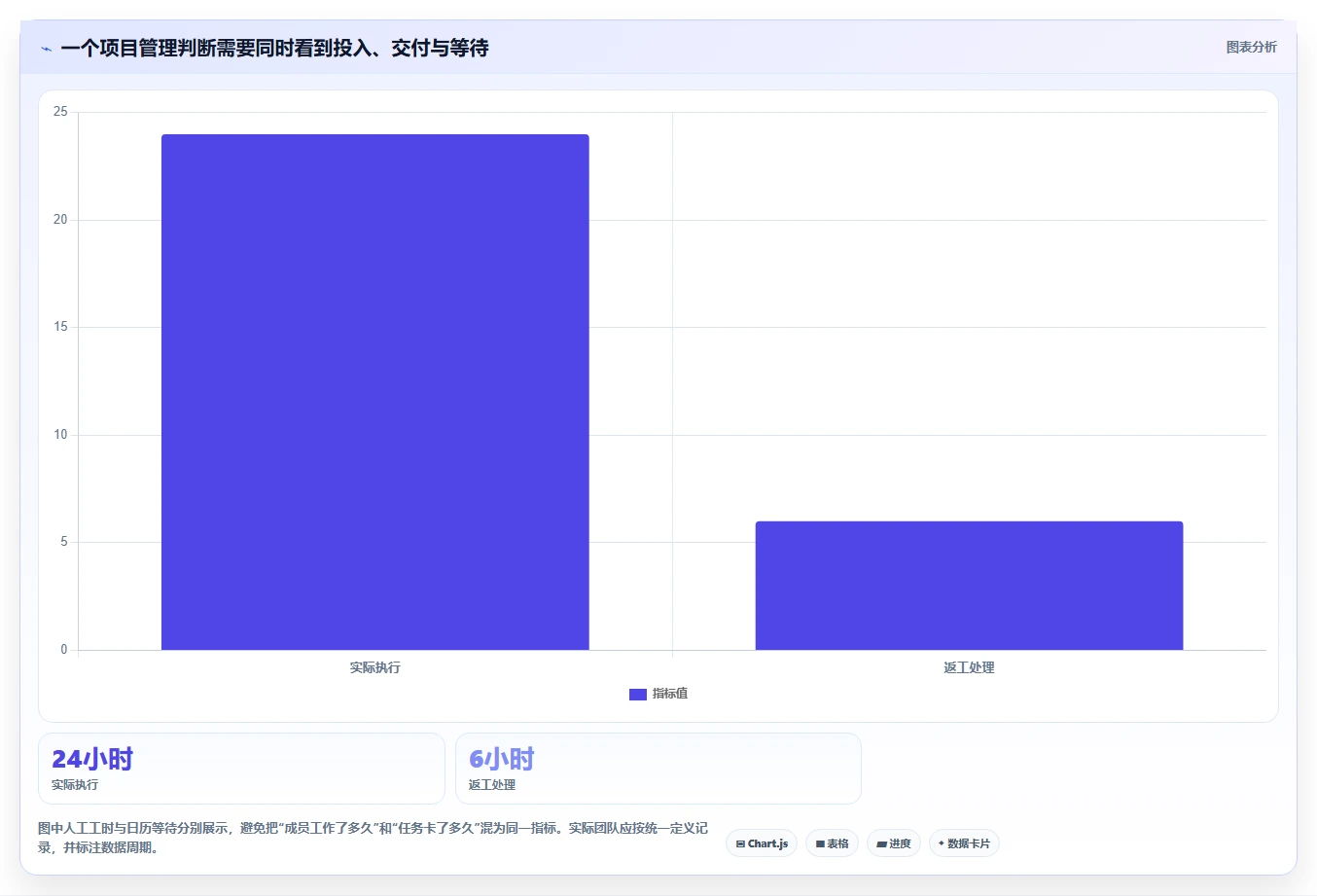Click the icon inside the 进度 chip
The image size is (1317, 896).
pyautogui.click(x=881, y=844)
